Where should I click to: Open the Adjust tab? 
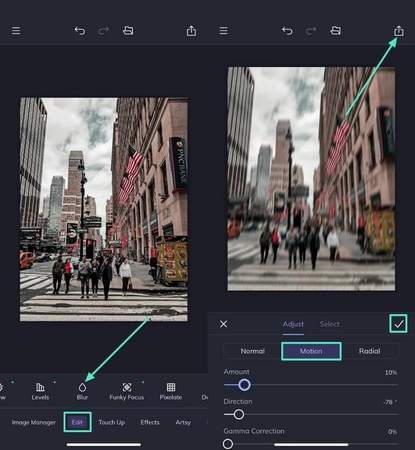coord(293,324)
